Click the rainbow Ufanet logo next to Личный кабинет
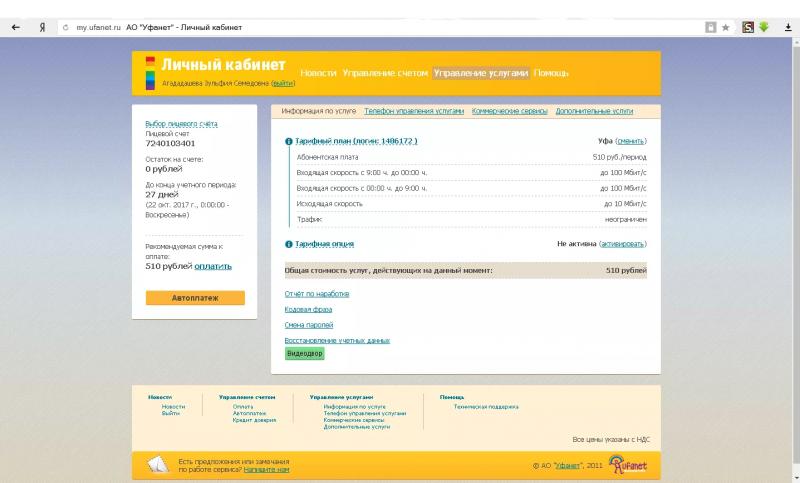The image size is (800, 483). coord(150,73)
